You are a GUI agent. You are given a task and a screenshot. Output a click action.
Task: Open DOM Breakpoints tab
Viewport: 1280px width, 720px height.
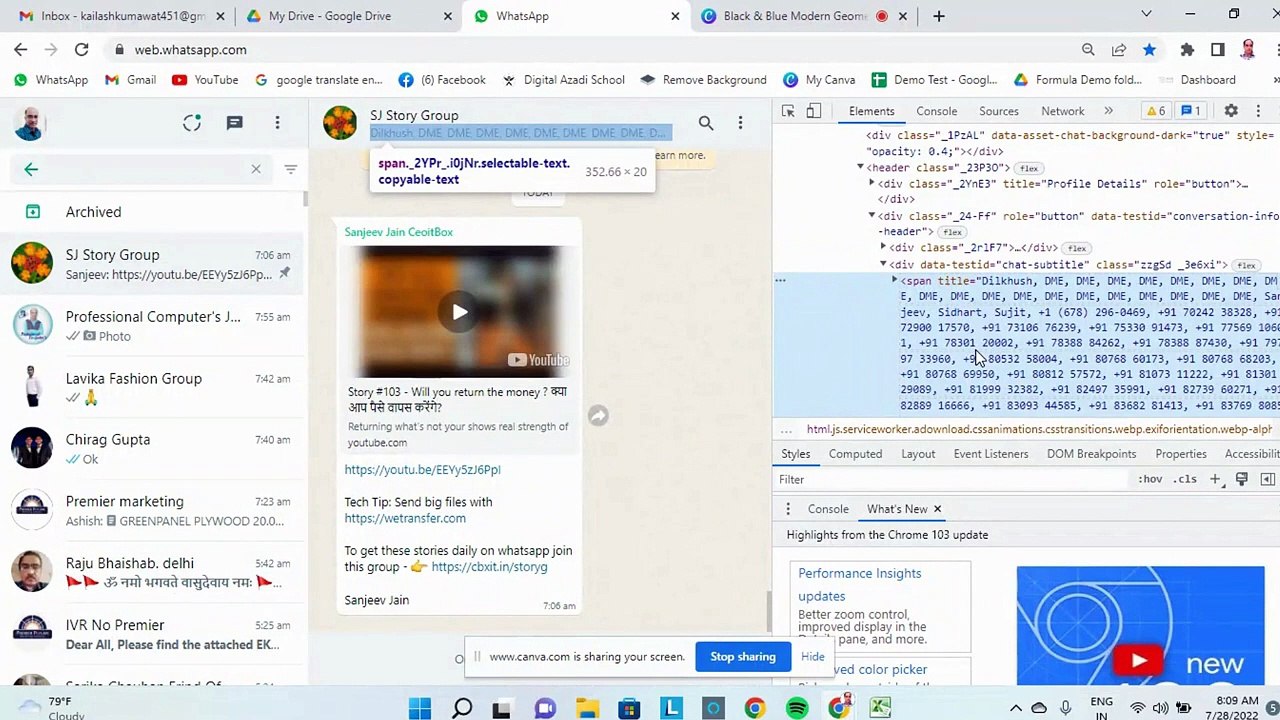point(1091,454)
